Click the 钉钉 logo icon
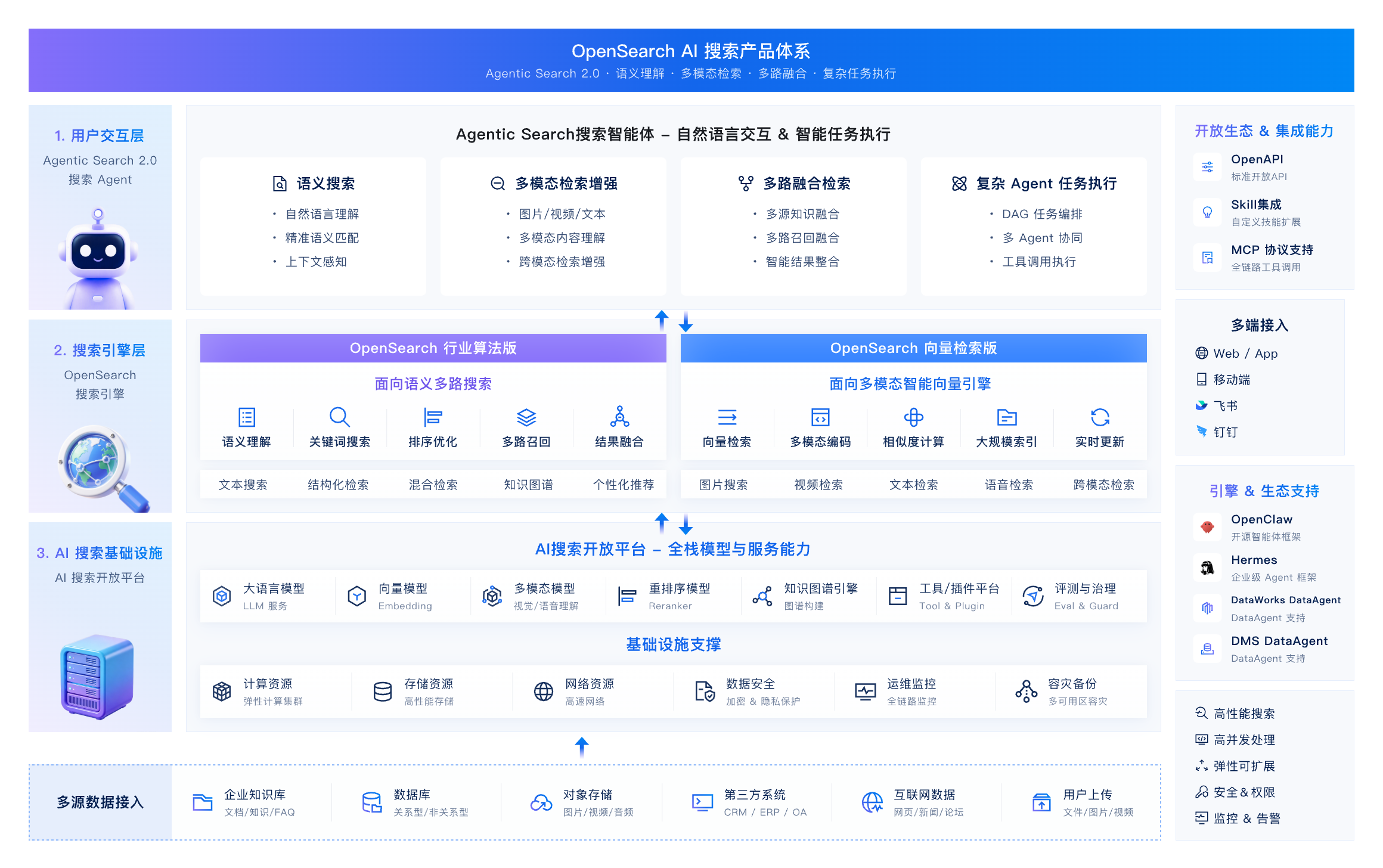1383x868 pixels. 1202,432
